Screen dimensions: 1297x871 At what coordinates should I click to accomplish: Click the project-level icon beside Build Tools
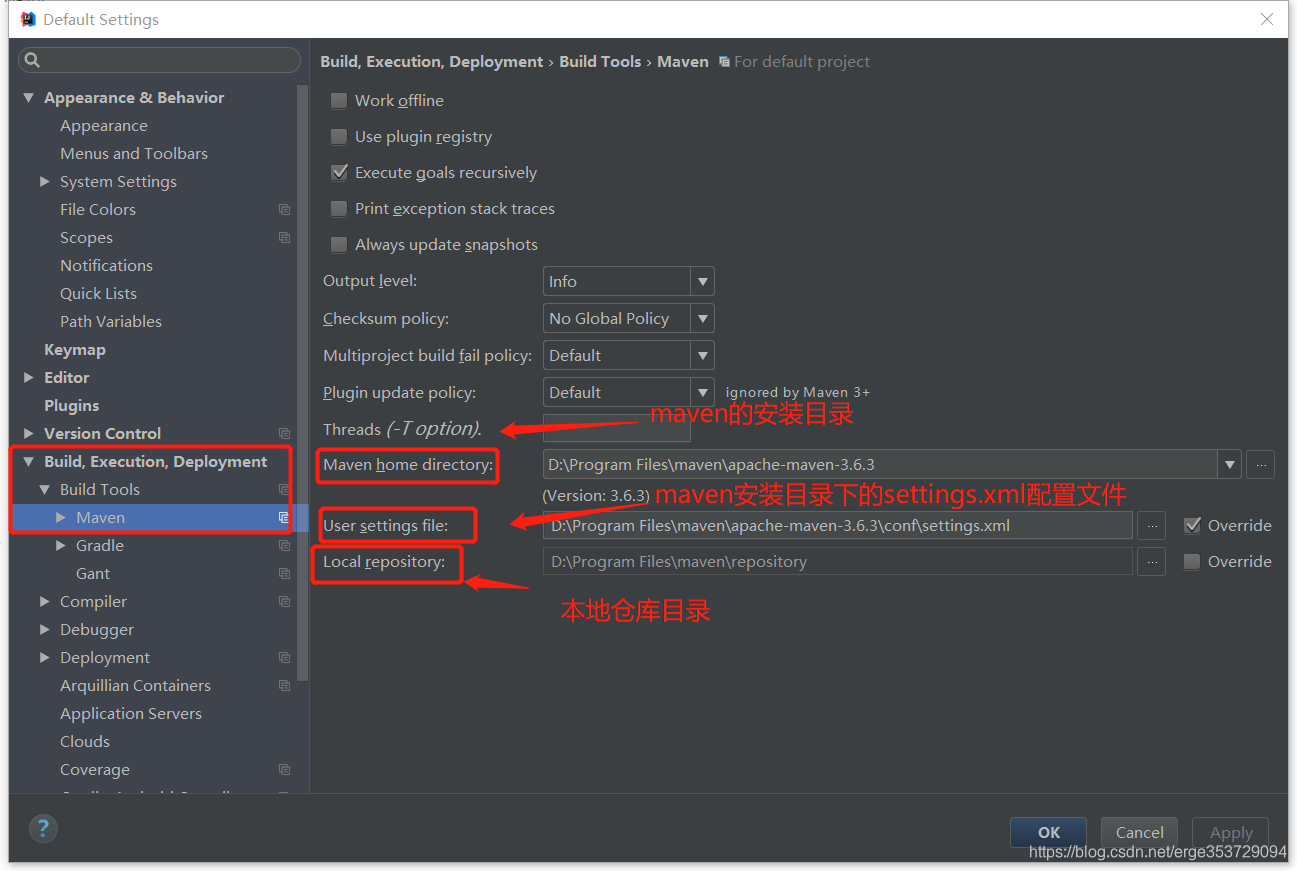click(x=285, y=490)
